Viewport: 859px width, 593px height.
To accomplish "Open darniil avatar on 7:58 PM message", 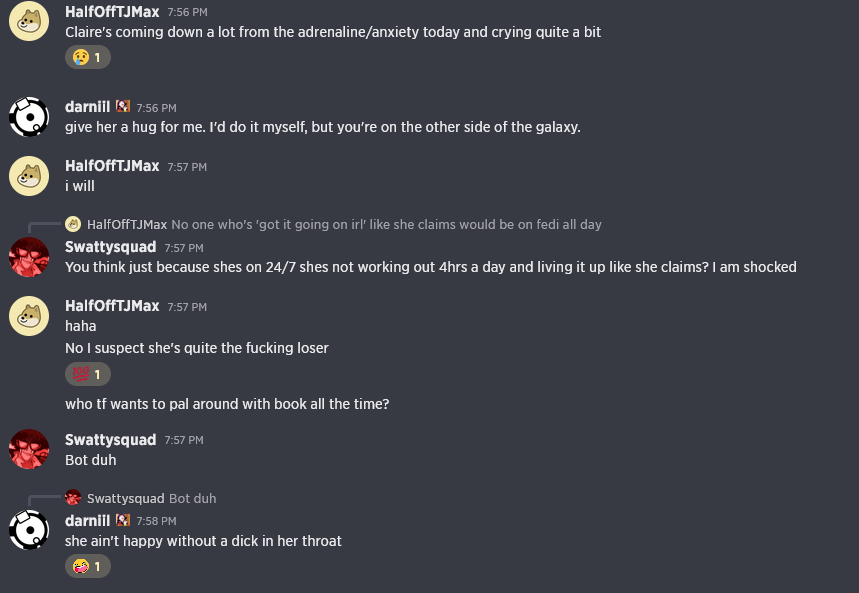I will [x=29, y=530].
